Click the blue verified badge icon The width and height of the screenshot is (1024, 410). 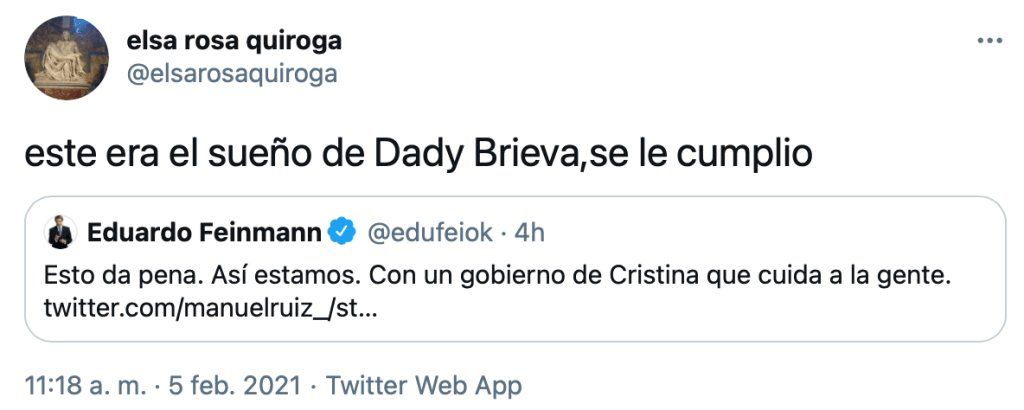343,233
